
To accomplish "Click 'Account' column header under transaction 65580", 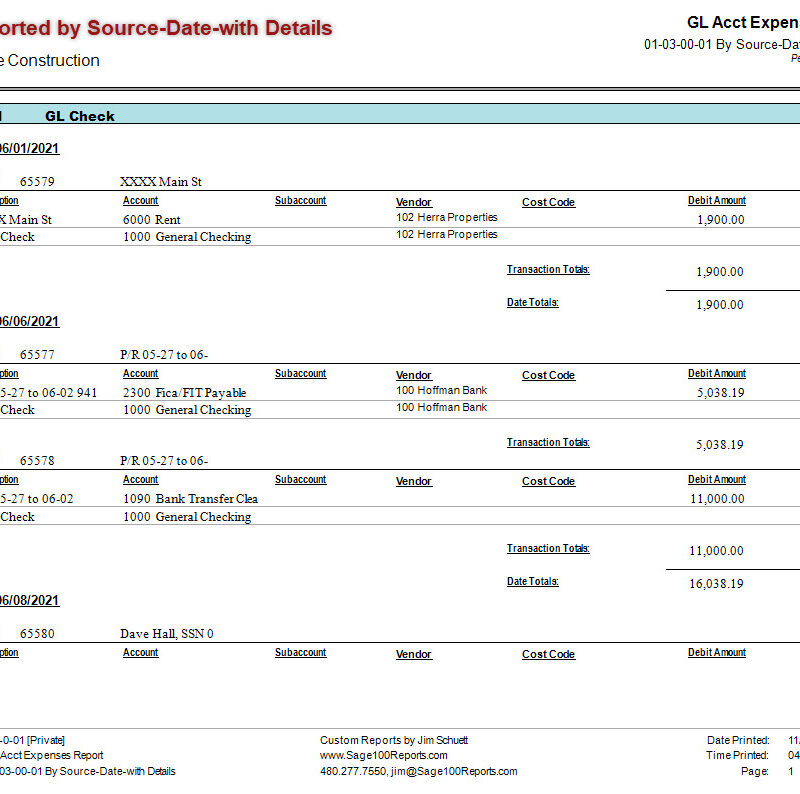I will tap(140, 653).
